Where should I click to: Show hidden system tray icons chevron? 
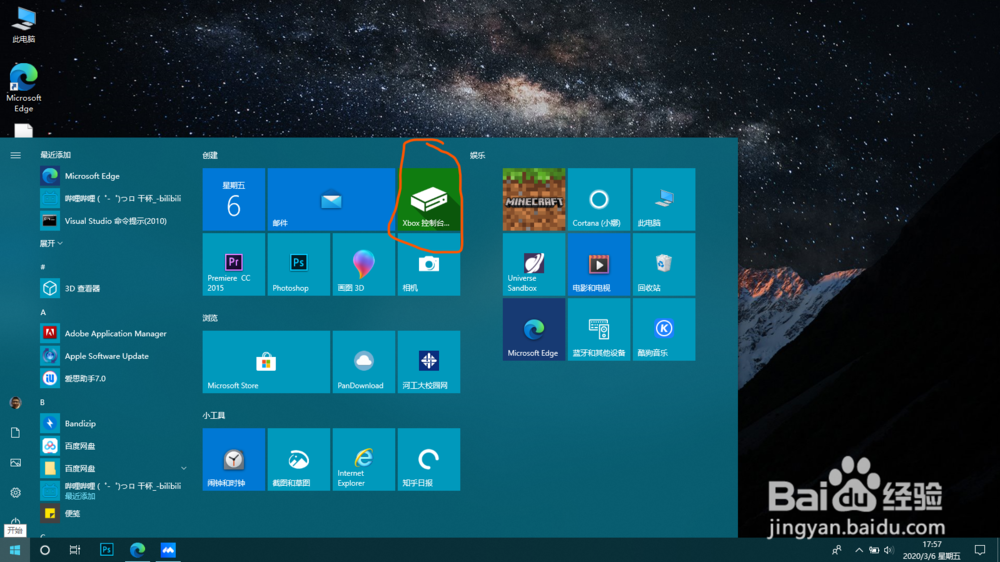pos(859,550)
